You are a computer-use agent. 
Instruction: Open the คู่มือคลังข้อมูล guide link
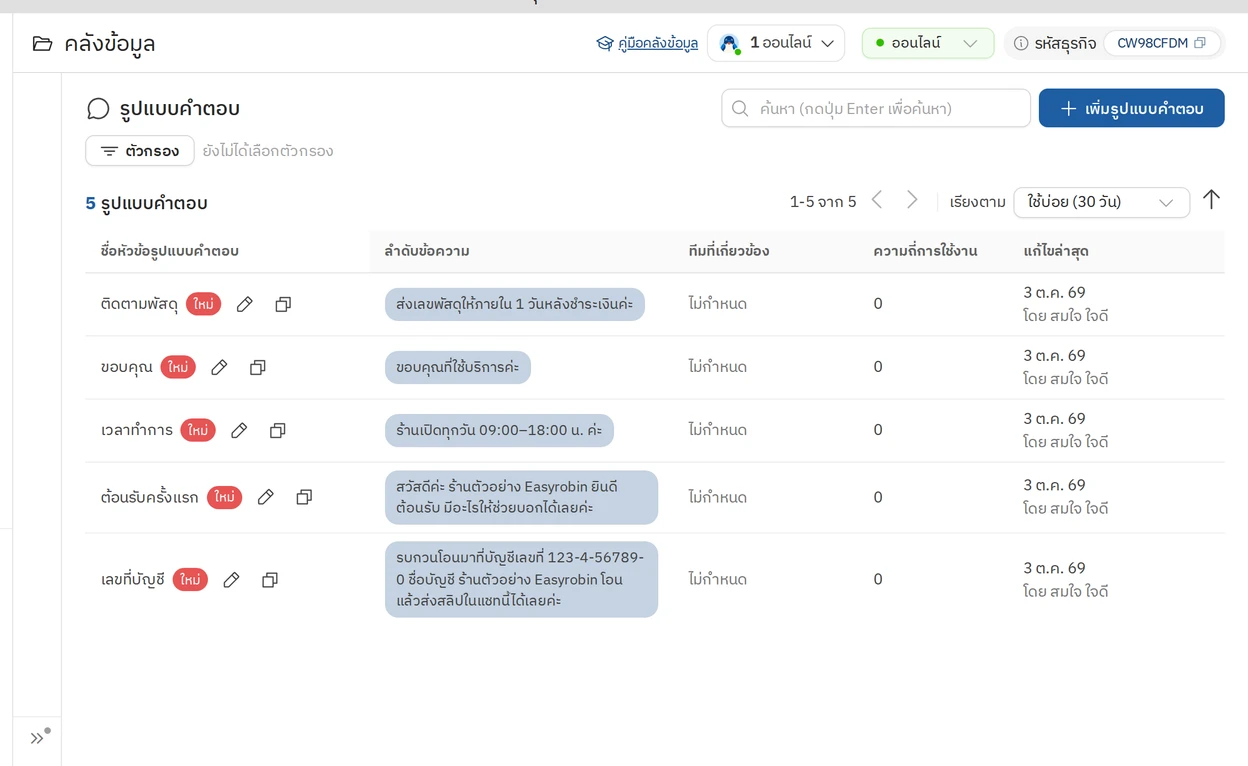(647, 43)
